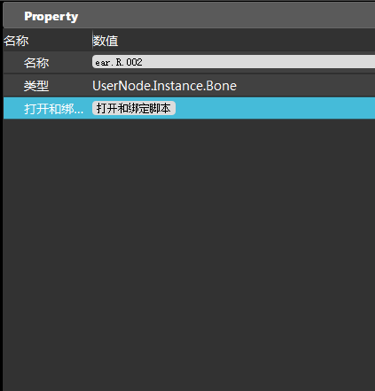The width and height of the screenshot is (375, 391).
Task: Click the highlighted blue row right of the script button
Action: [x=275, y=108]
